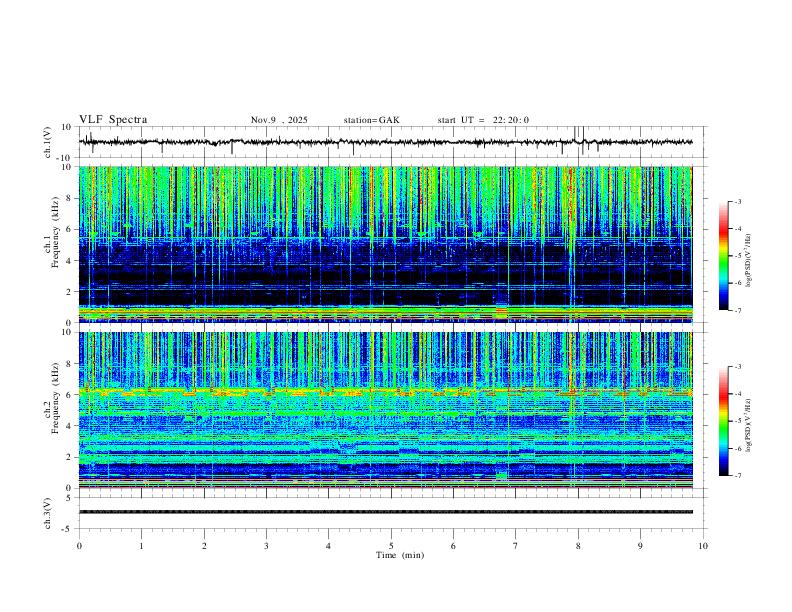Click the "5" tick on ch.3(V) axis
The image size is (792, 612).
(70, 498)
